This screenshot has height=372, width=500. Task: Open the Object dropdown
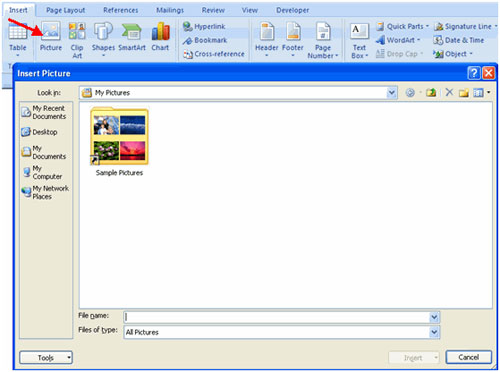[x=453, y=54]
